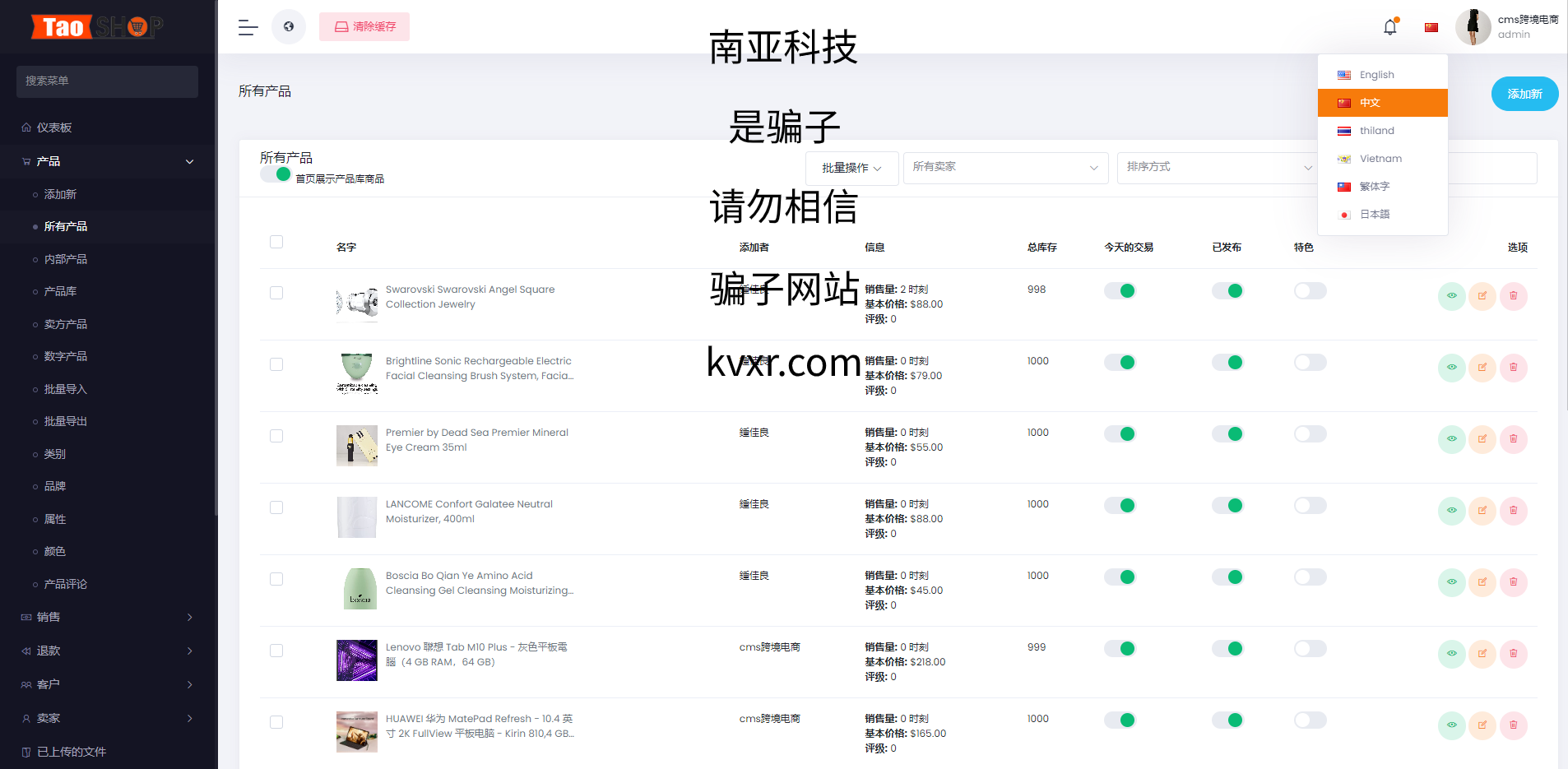Viewport: 1568px width, 769px height.
Task: Click the 清除缓存 button
Action: [x=364, y=27]
